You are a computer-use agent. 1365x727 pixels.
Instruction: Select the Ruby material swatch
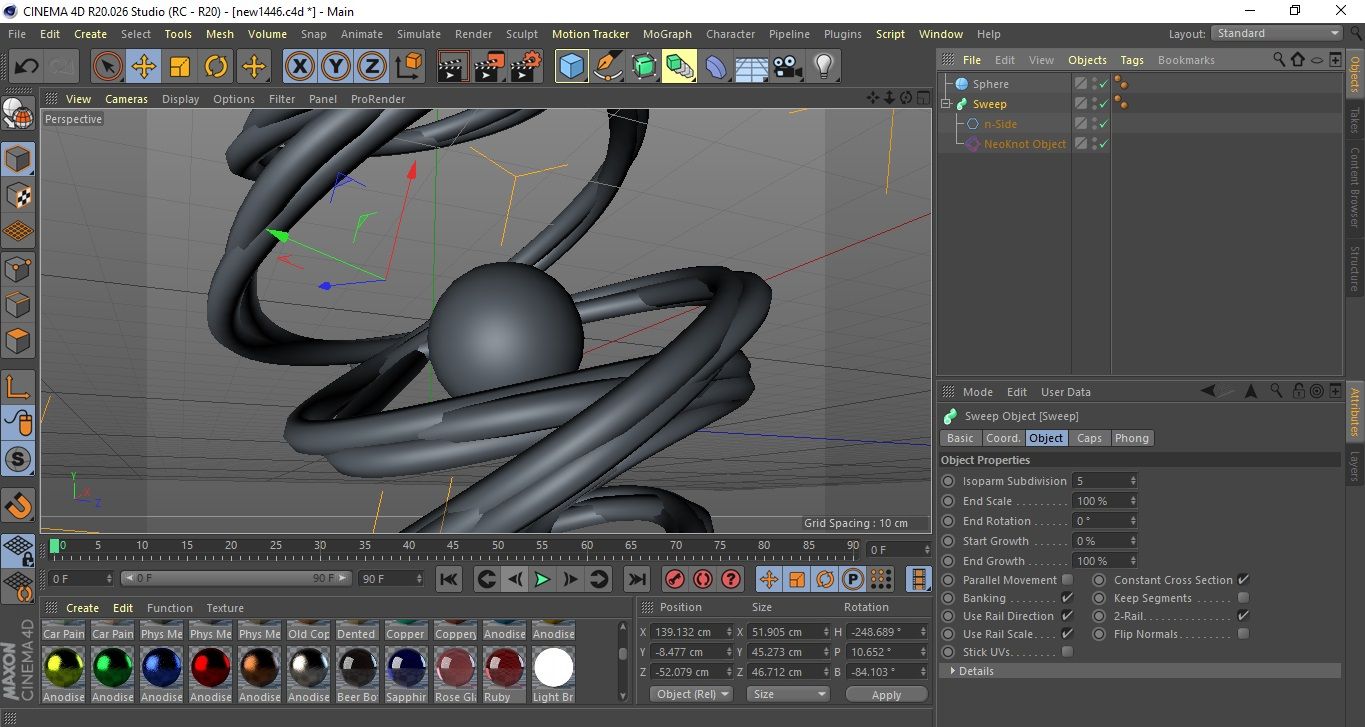504,667
